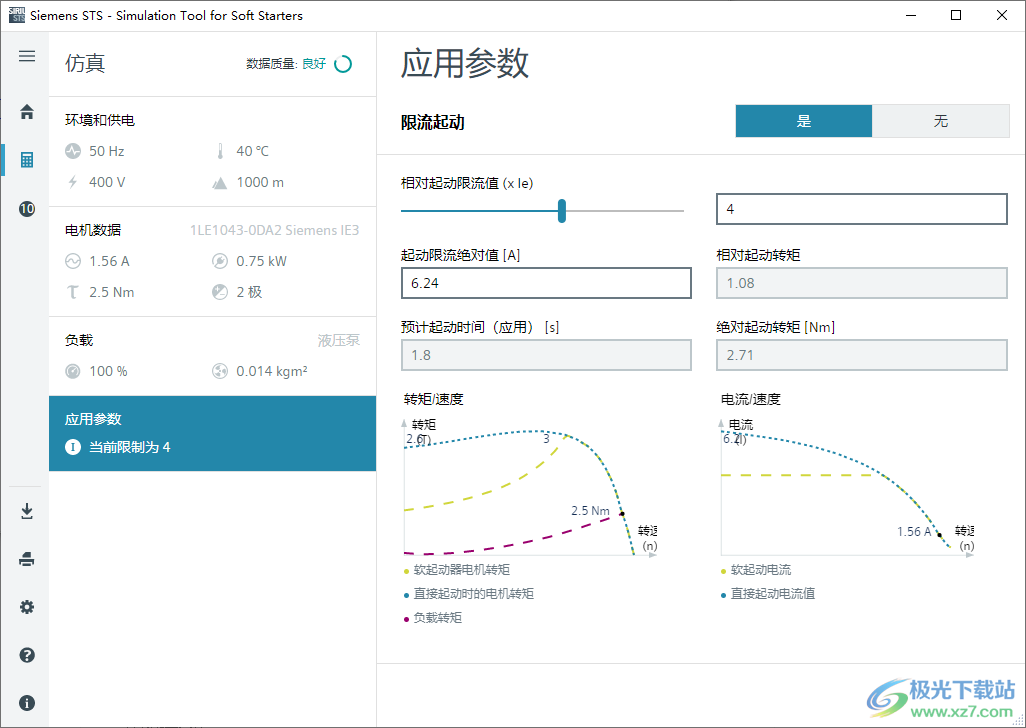Click the absolute start current limit field 6.24
1026x728 pixels.
tap(546, 283)
